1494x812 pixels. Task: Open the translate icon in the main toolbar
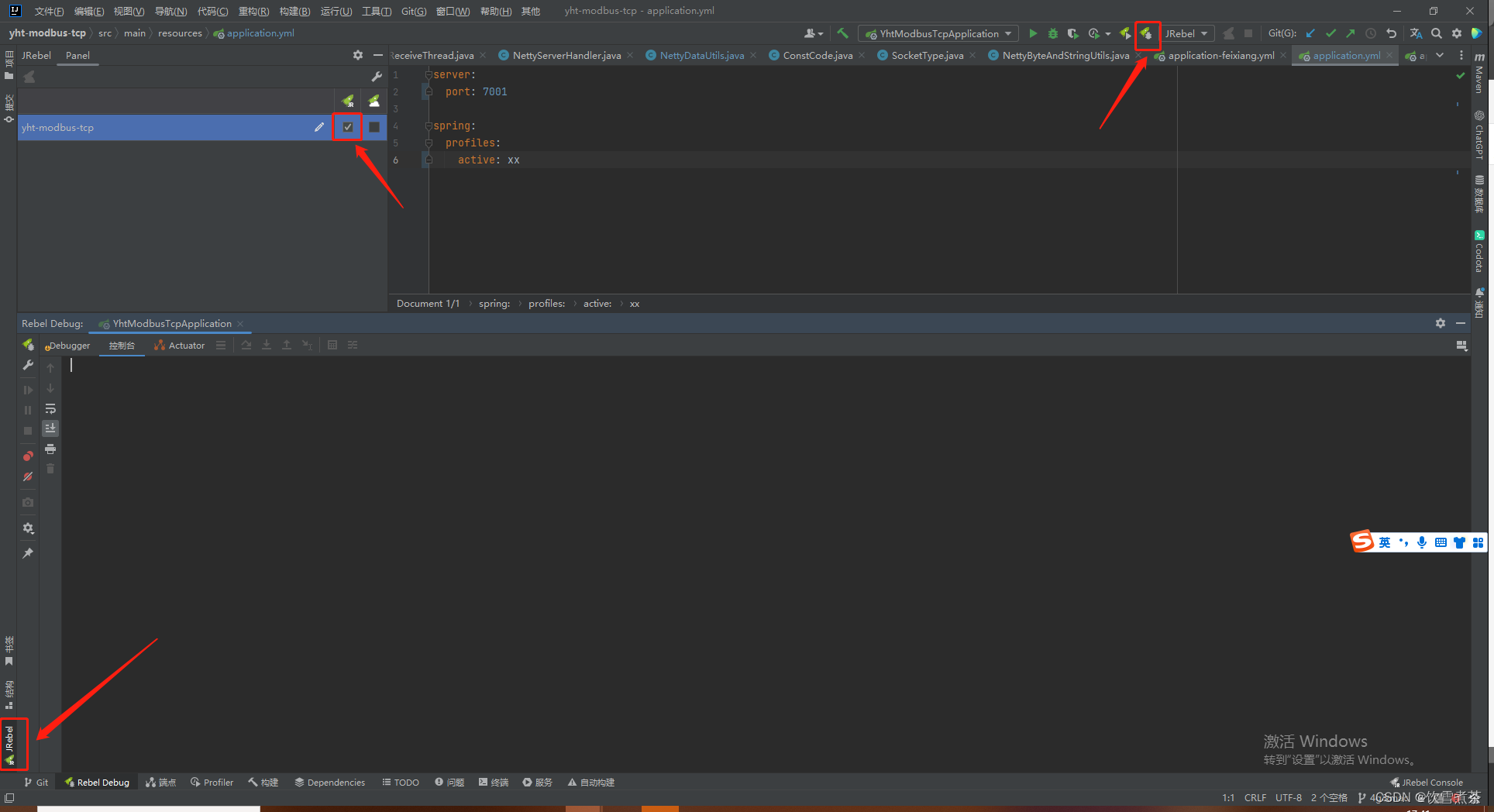[1416, 33]
